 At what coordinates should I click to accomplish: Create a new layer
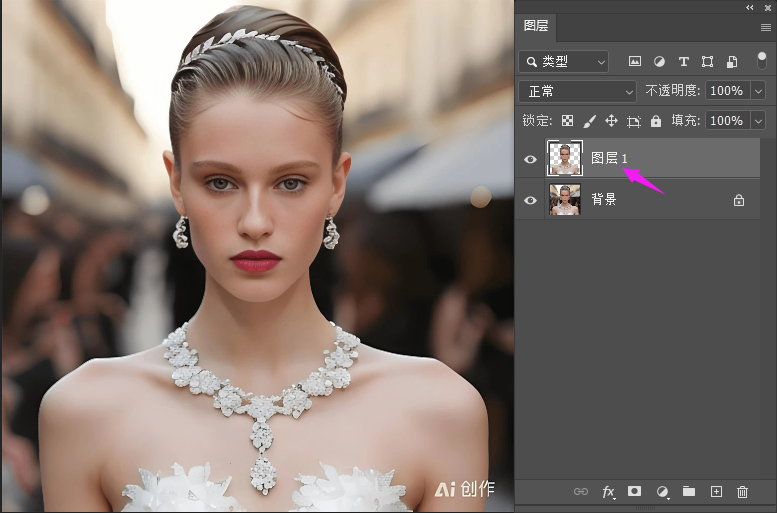coord(716,491)
